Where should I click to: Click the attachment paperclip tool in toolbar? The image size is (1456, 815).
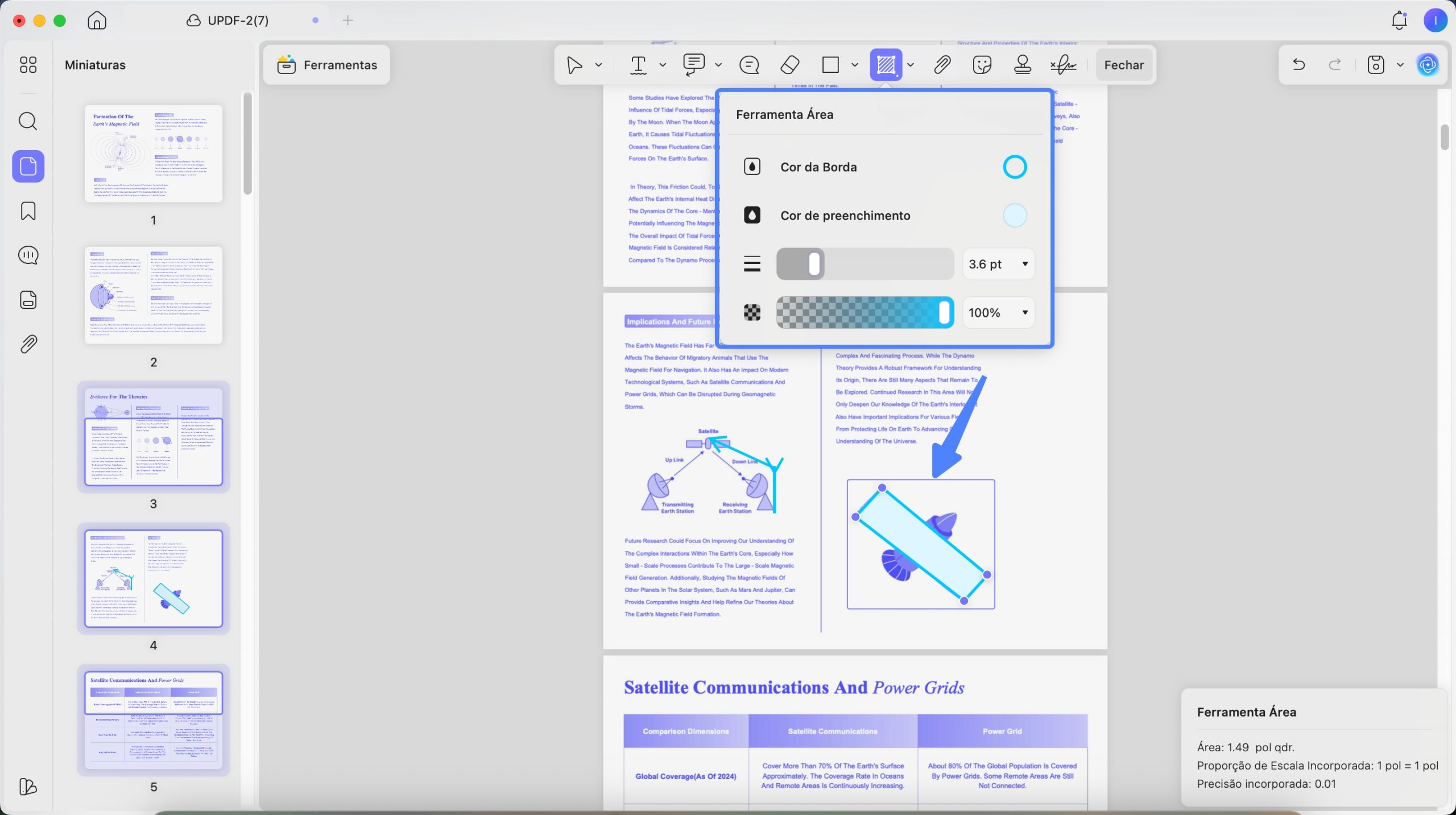[942, 65]
